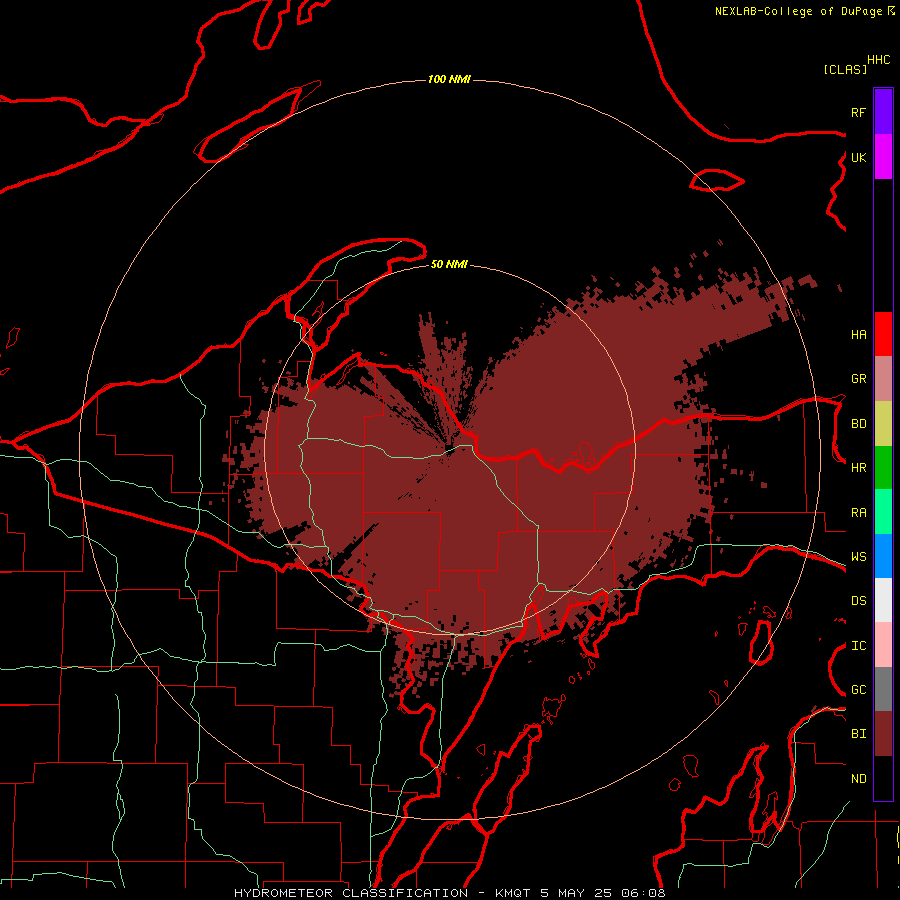Click the 50 NMI range ring label

tap(449, 264)
